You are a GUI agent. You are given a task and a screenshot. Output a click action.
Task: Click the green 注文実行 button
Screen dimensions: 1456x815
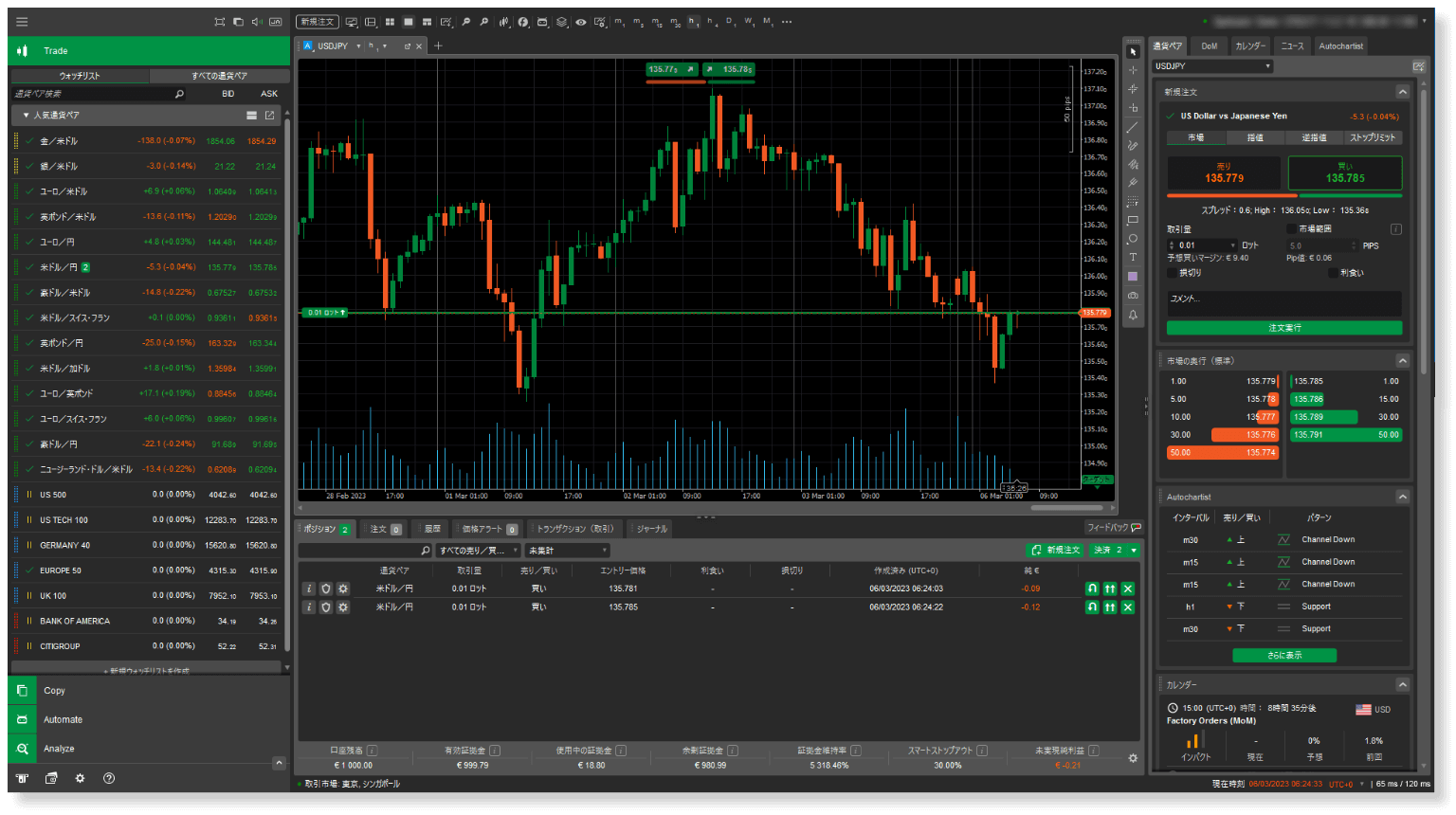tap(1284, 328)
